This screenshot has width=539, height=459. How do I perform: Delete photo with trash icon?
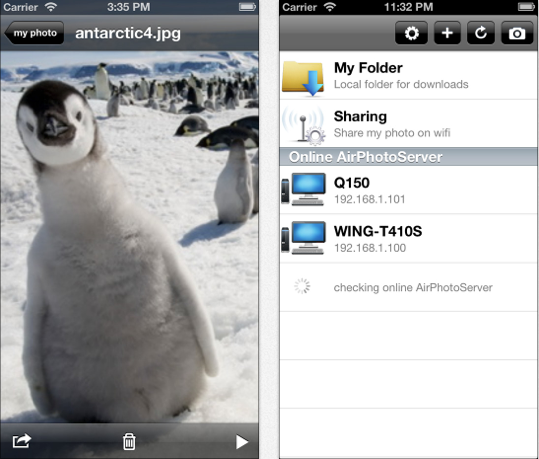[x=129, y=441]
